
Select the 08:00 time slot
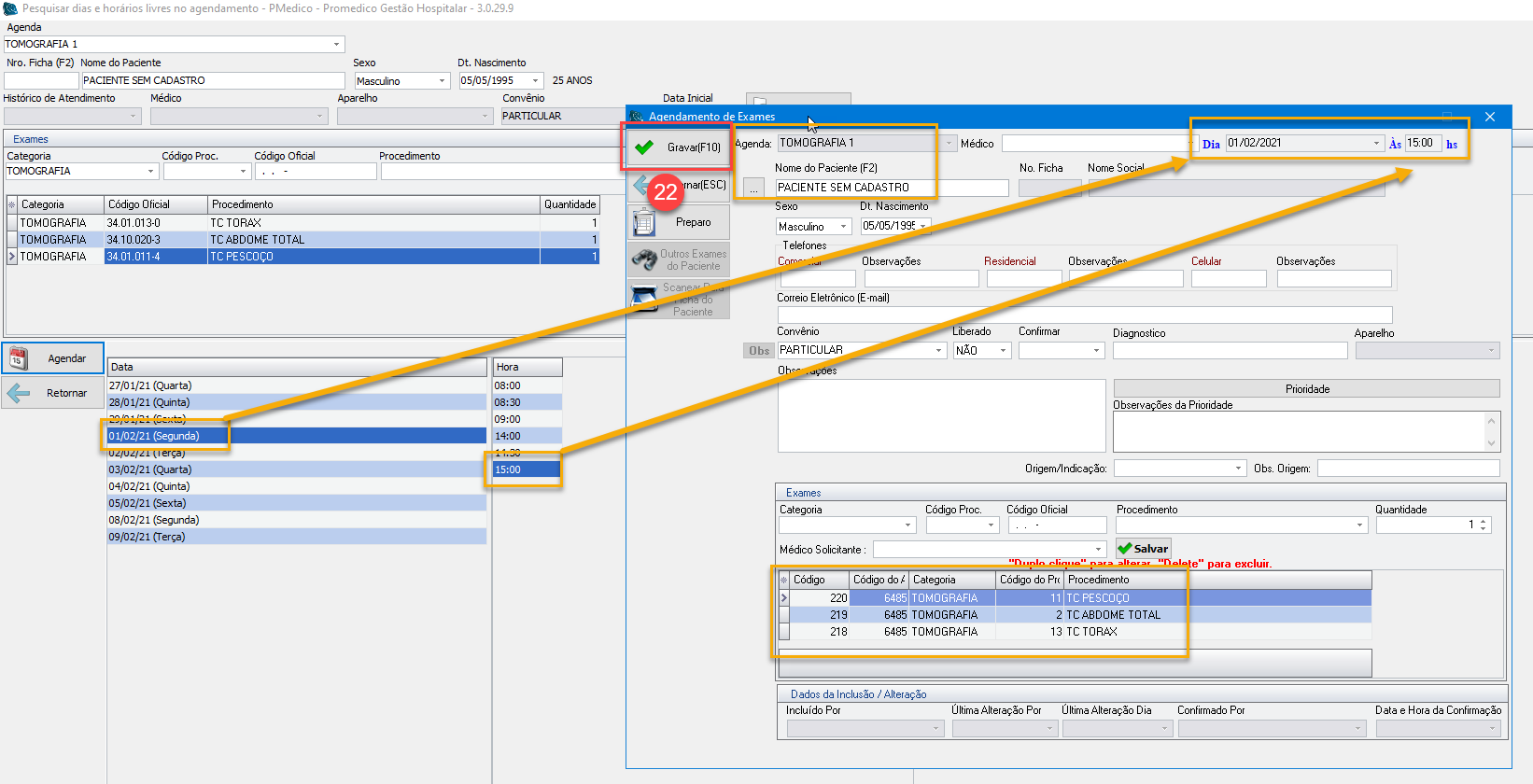coord(527,385)
